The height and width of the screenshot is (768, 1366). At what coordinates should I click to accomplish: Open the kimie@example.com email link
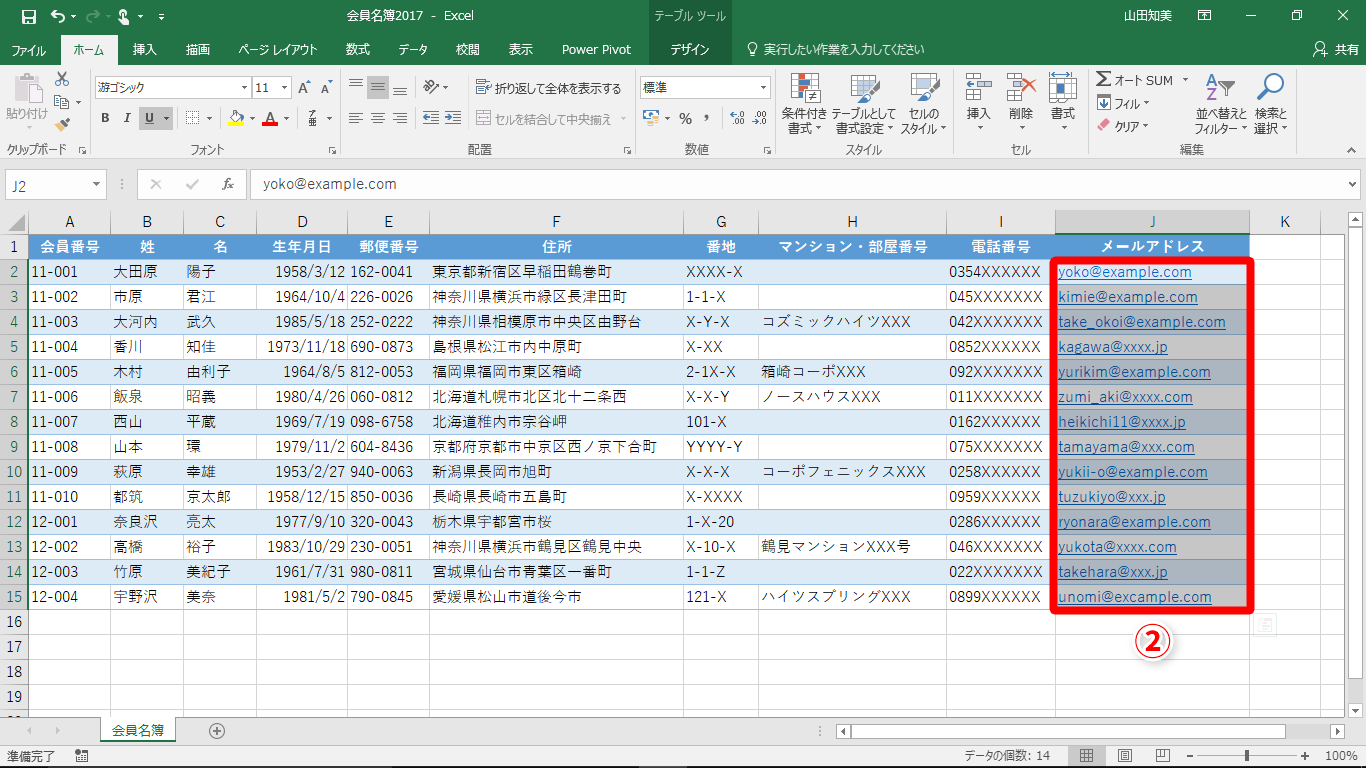pos(1128,297)
